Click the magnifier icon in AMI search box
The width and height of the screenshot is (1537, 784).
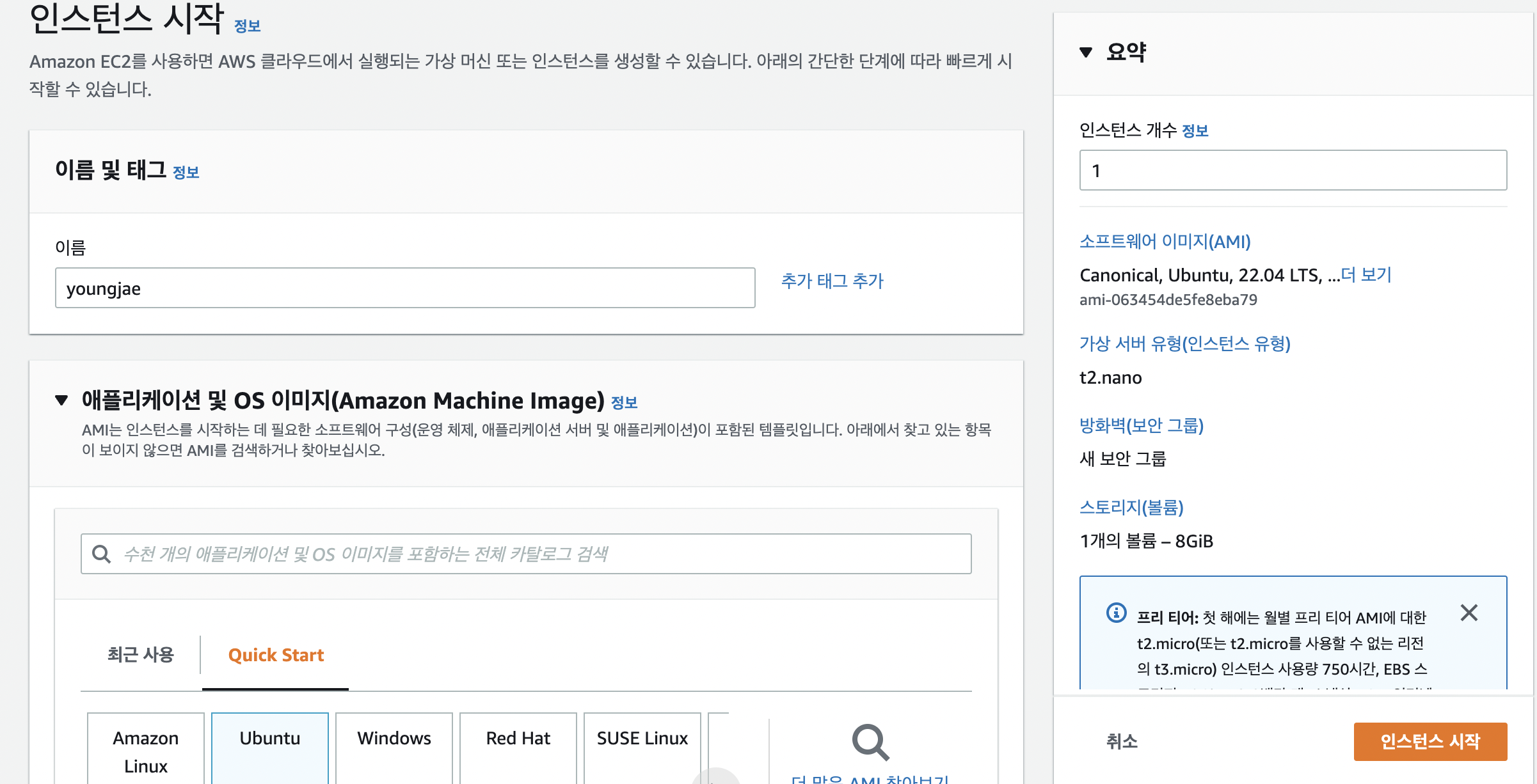click(101, 554)
